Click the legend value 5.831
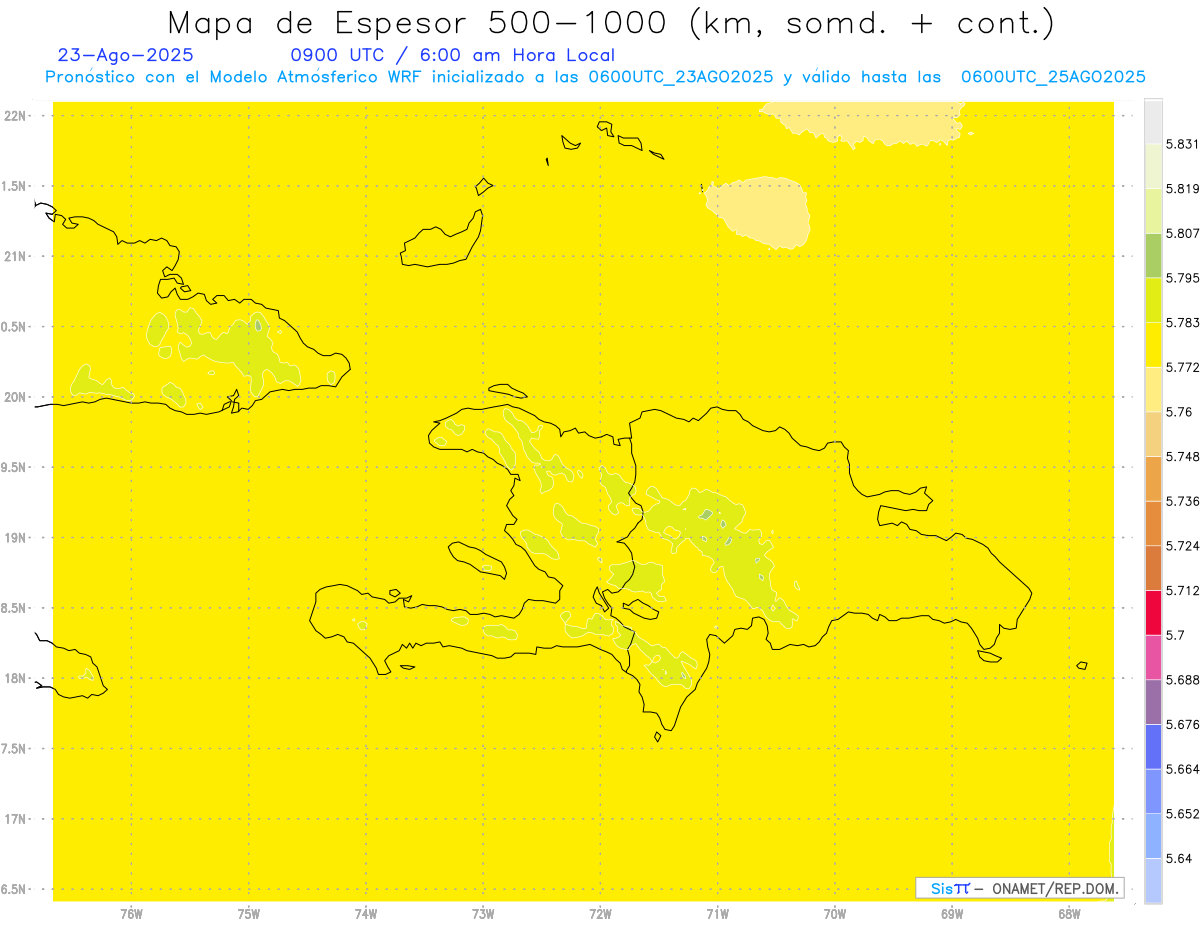This screenshot has width=1200, height=927. (x=1183, y=144)
